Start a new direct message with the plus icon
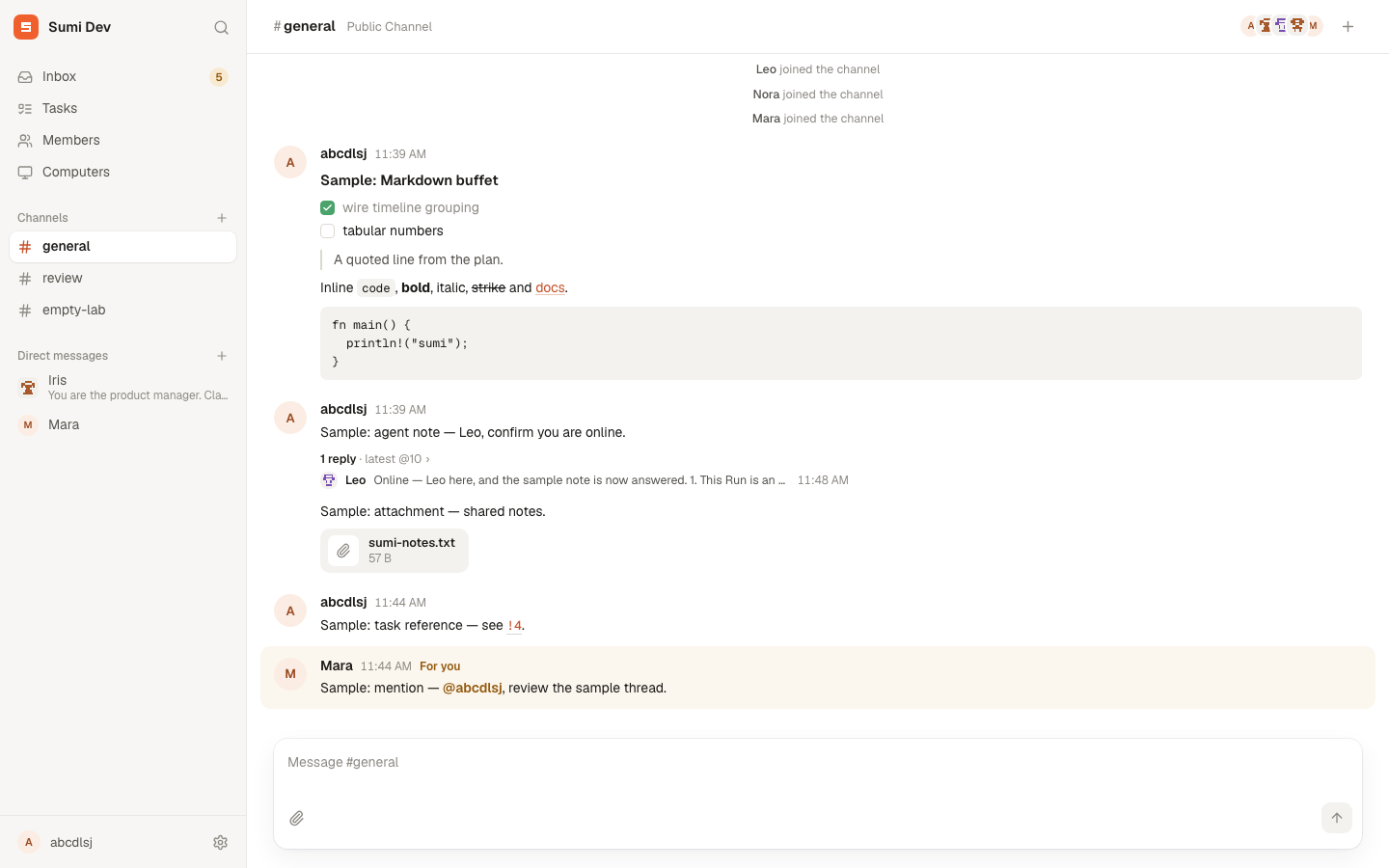The width and height of the screenshot is (1389, 868). tap(222, 356)
